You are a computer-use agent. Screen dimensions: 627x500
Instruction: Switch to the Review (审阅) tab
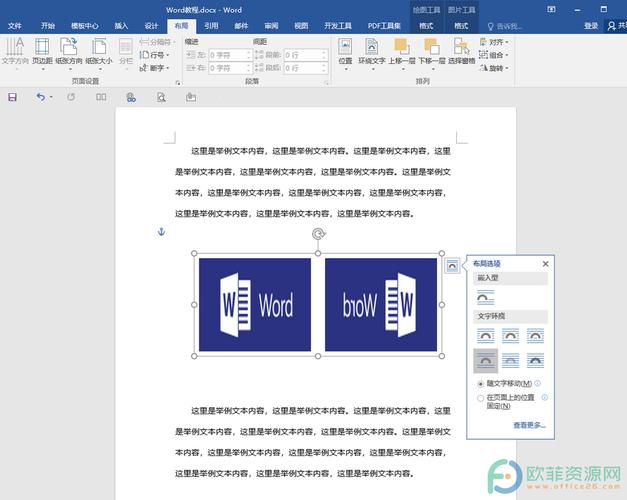click(x=271, y=26)
